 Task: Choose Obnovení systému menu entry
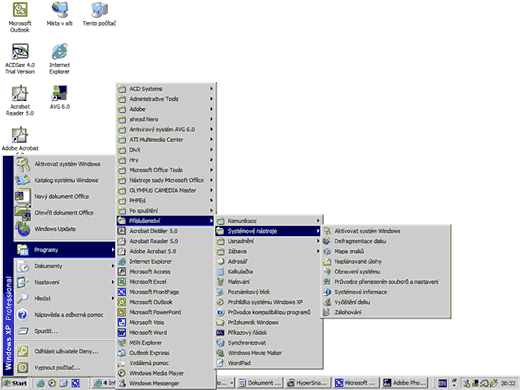coord(386,271)
